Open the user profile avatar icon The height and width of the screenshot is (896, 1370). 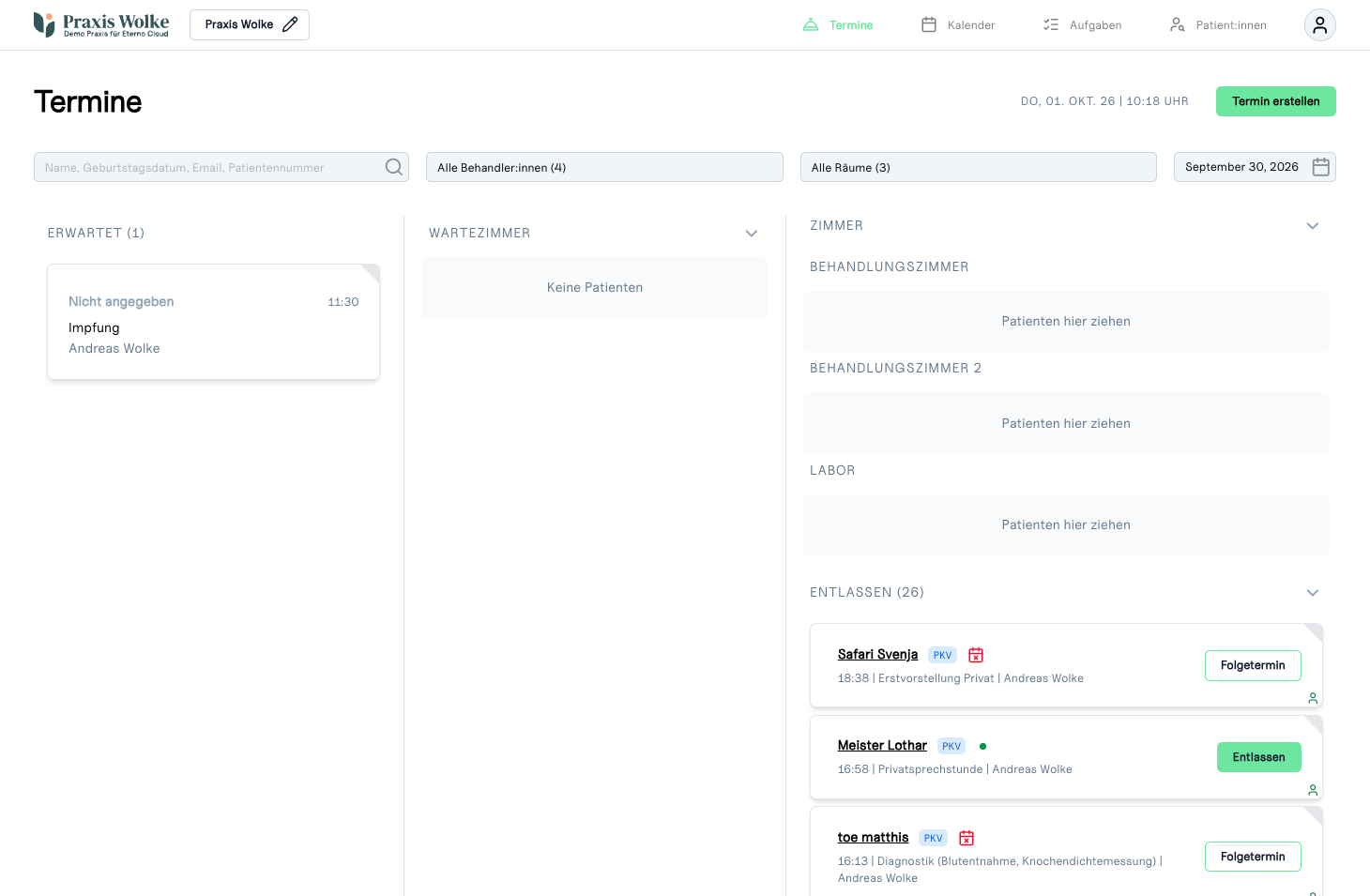(1319, 25)
